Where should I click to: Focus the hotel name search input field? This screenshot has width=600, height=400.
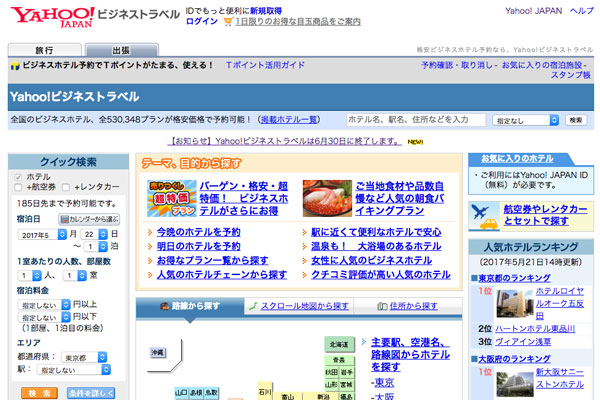tap(416, 120)
